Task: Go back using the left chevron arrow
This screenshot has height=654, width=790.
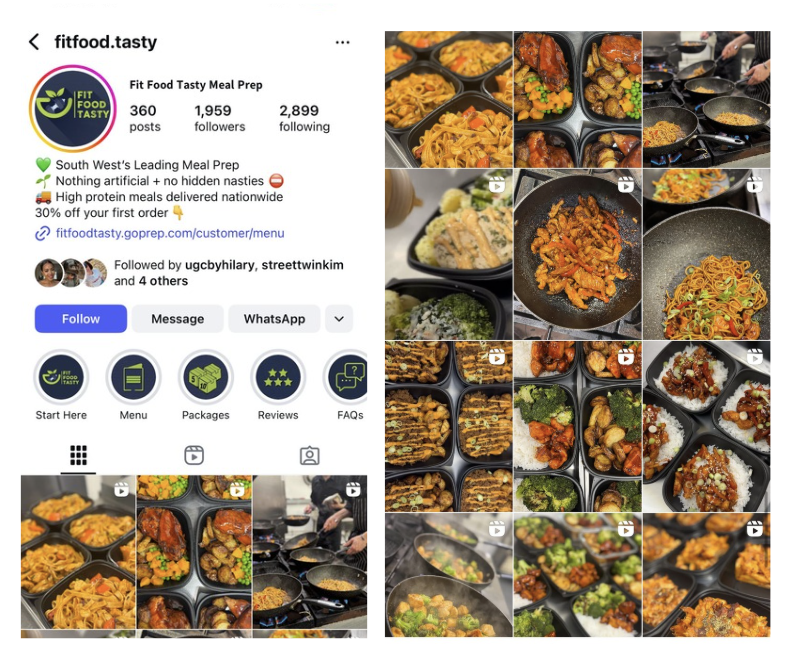Action: [x=34, y=42]
